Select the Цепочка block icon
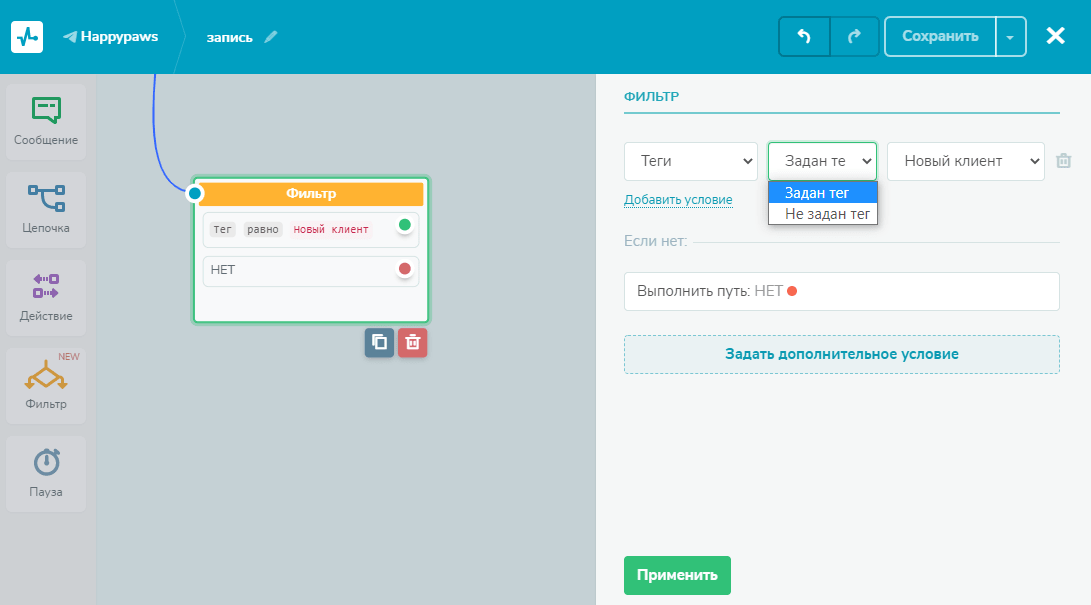The height and width of the screenshot is (605, 1091). [46, 209]
